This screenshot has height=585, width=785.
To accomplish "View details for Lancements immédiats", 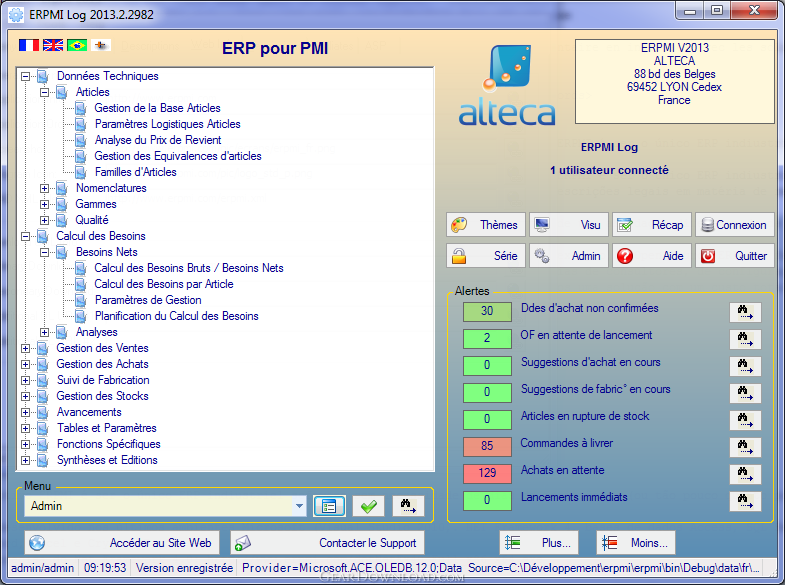I will [x=745, y=501].
